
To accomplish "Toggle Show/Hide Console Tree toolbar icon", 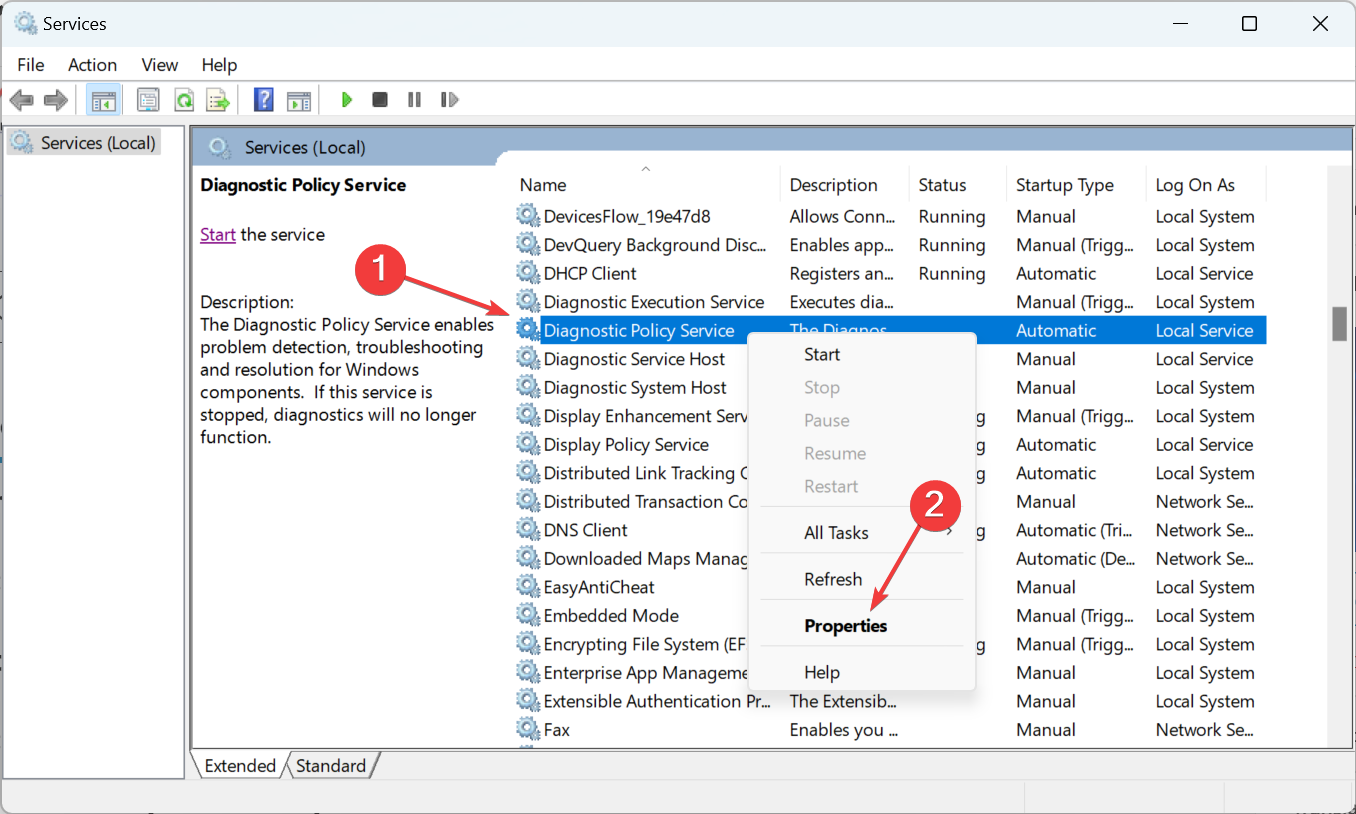I will coord(103,100).
